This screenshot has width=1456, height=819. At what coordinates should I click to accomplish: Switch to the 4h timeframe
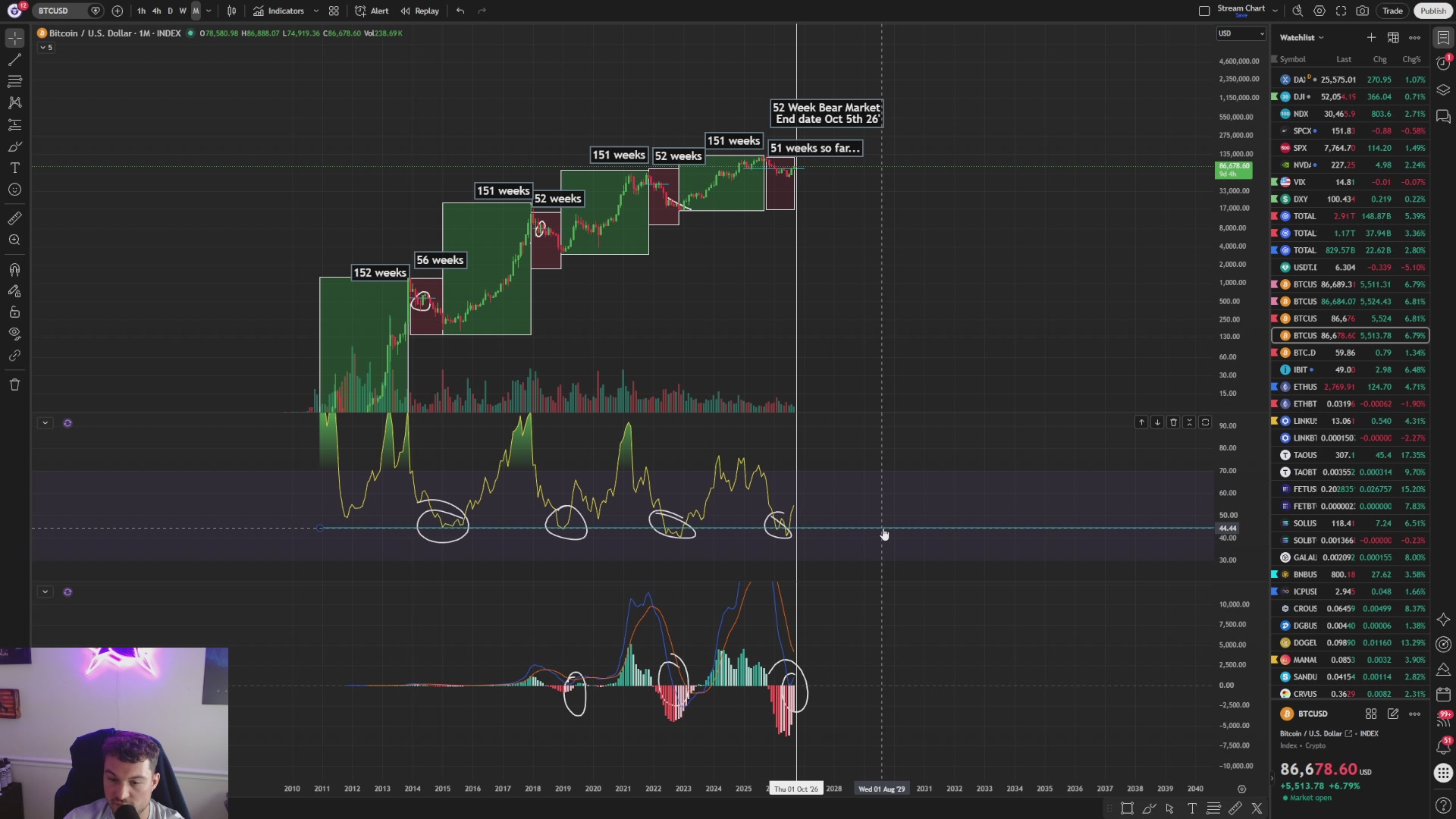tap(157, 11)
